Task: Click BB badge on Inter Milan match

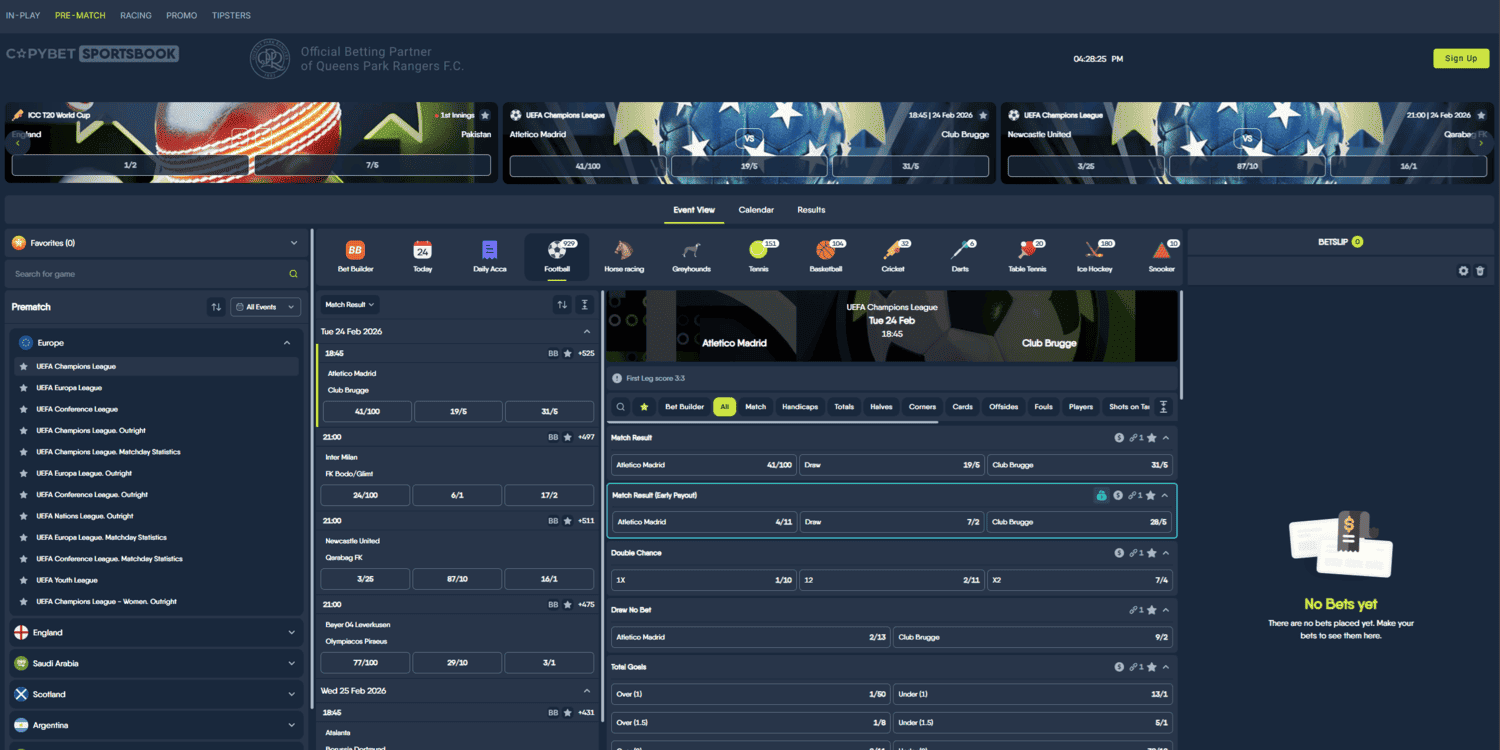Action: [553, 437]
